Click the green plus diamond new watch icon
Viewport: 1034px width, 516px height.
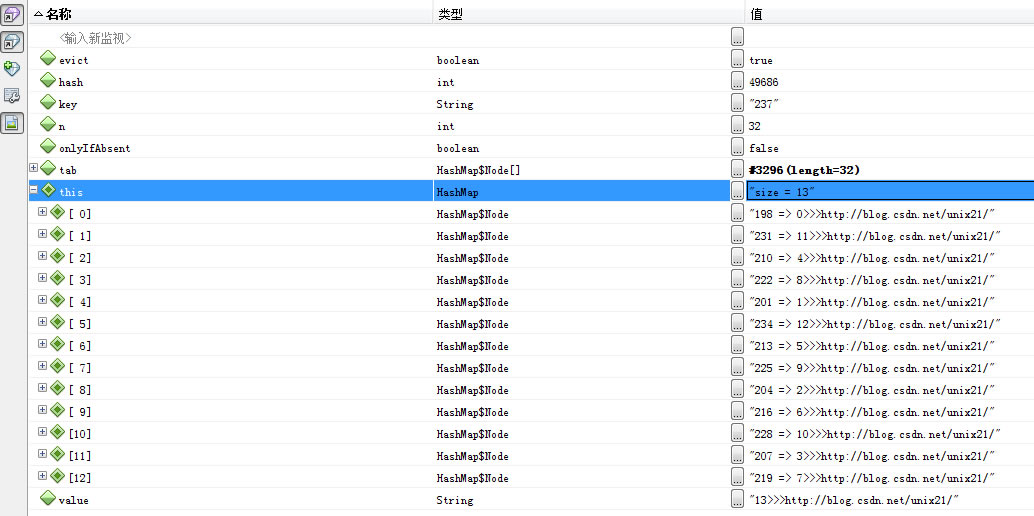coord(12,69)
